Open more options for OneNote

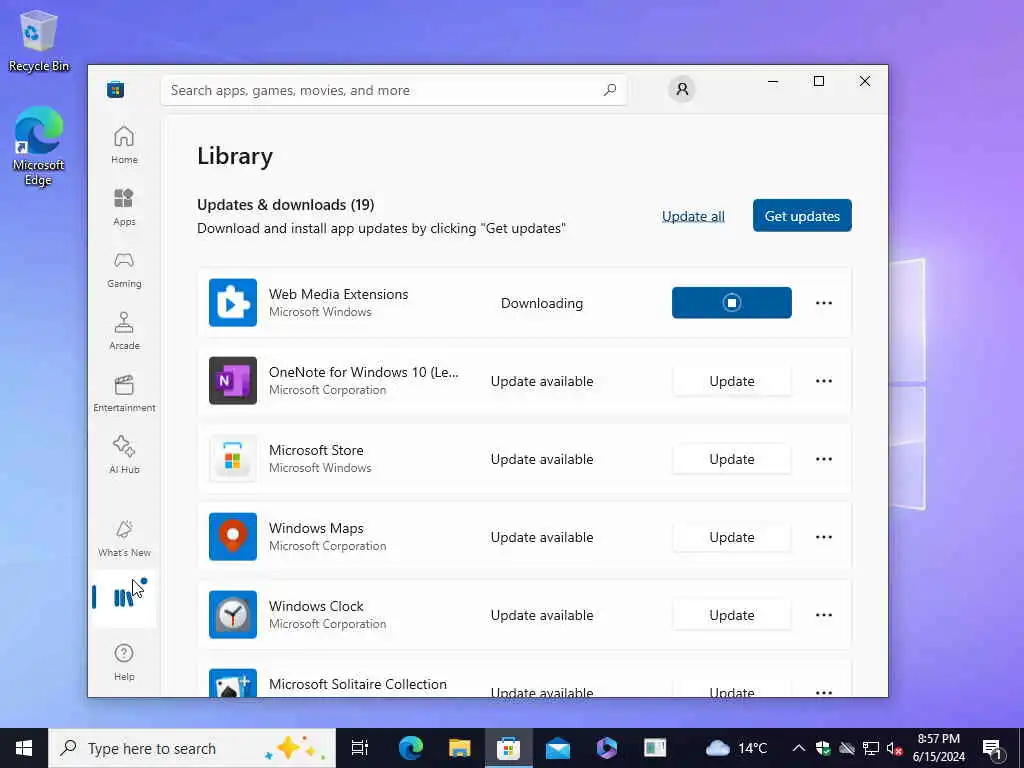824,381
